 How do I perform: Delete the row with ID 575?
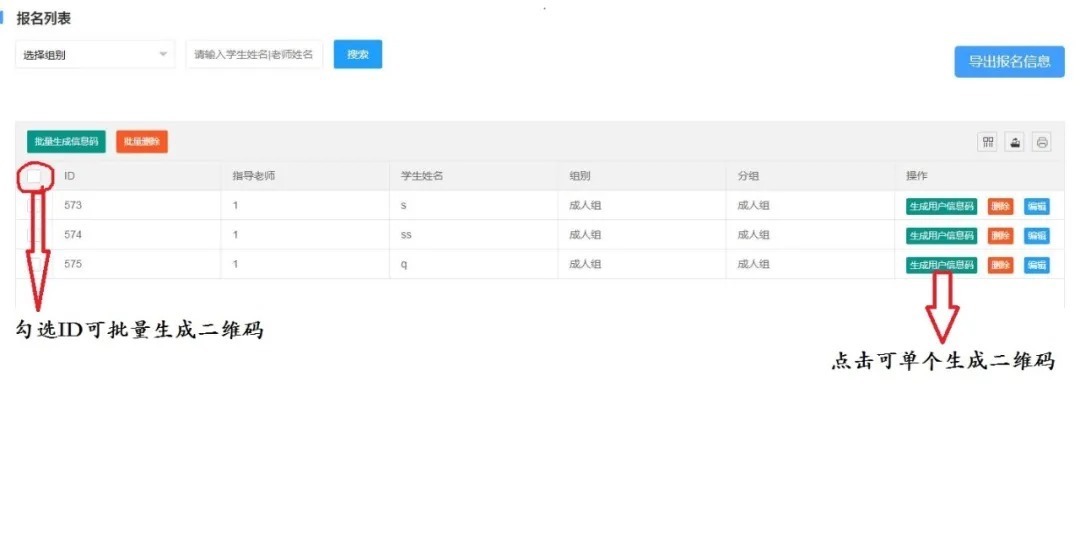1000,265
